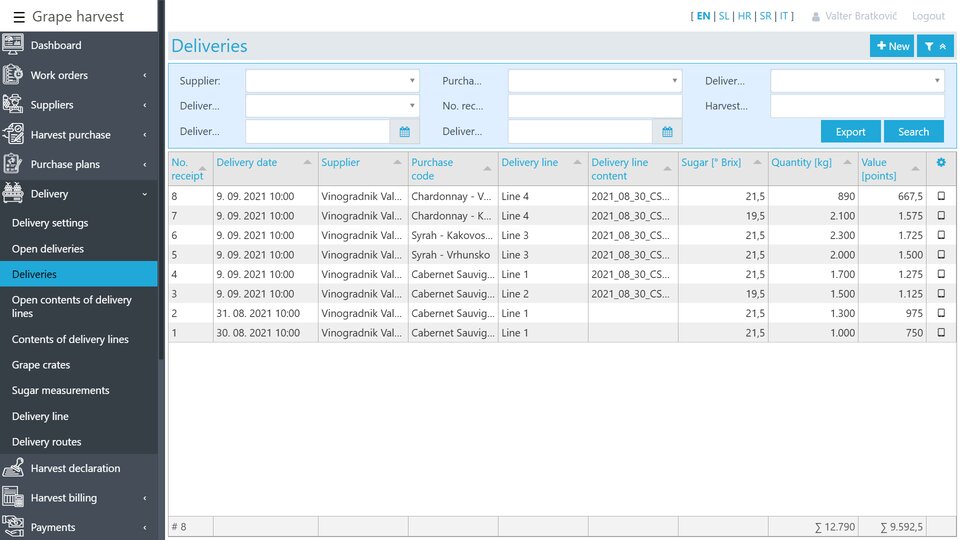This screenshot has height=540, width=960.
Task: Click the hamburger menu icon beside Grape harvest
Action: tap(19, 17)
